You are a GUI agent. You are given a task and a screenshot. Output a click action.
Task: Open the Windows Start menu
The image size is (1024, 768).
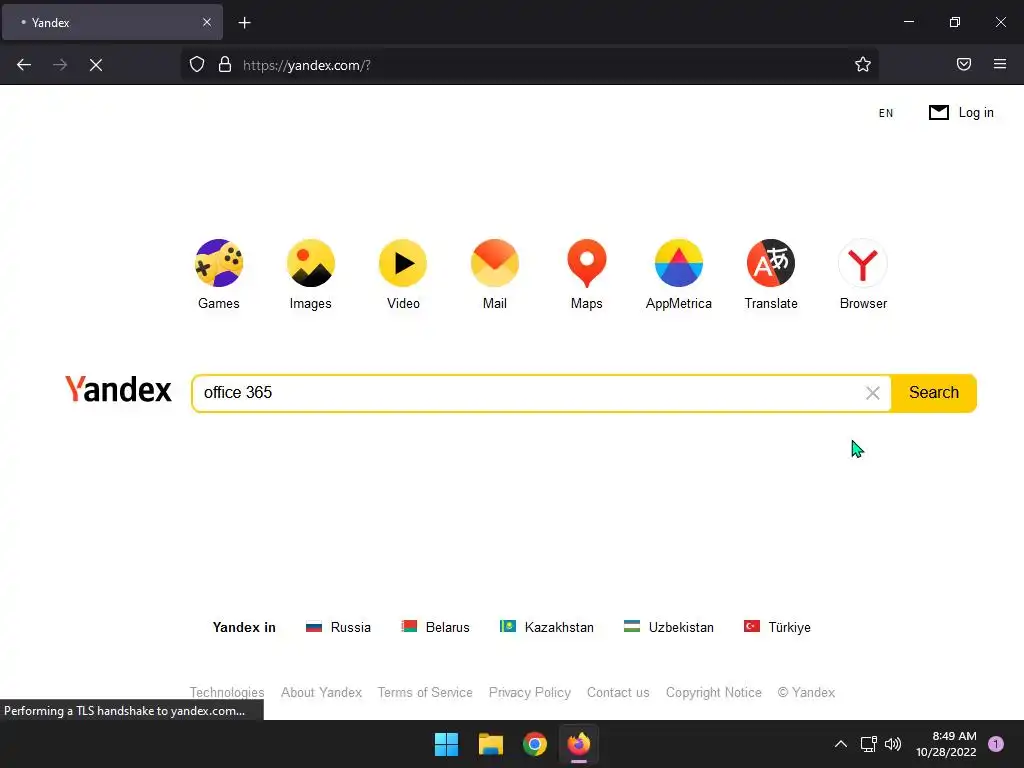coord(447,744)
